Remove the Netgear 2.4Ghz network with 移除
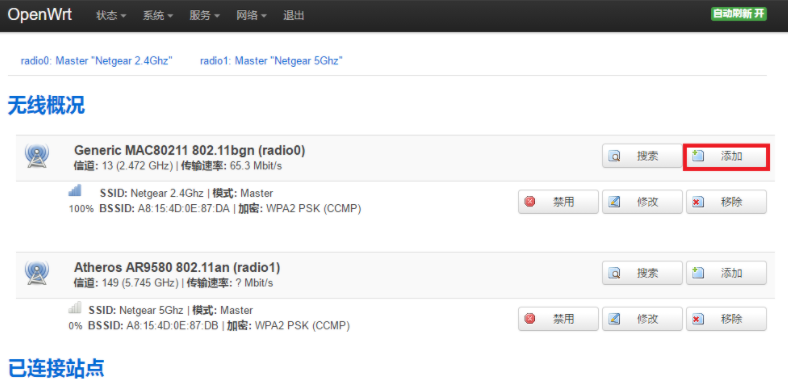 click(x=726, y=202)
